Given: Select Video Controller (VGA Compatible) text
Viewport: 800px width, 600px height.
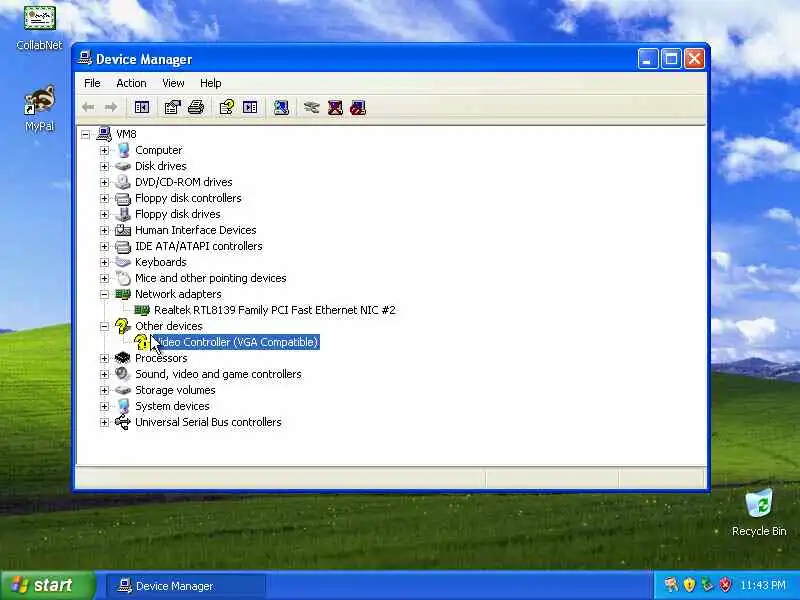Looking at the screenshot, I should pos(236,342).
